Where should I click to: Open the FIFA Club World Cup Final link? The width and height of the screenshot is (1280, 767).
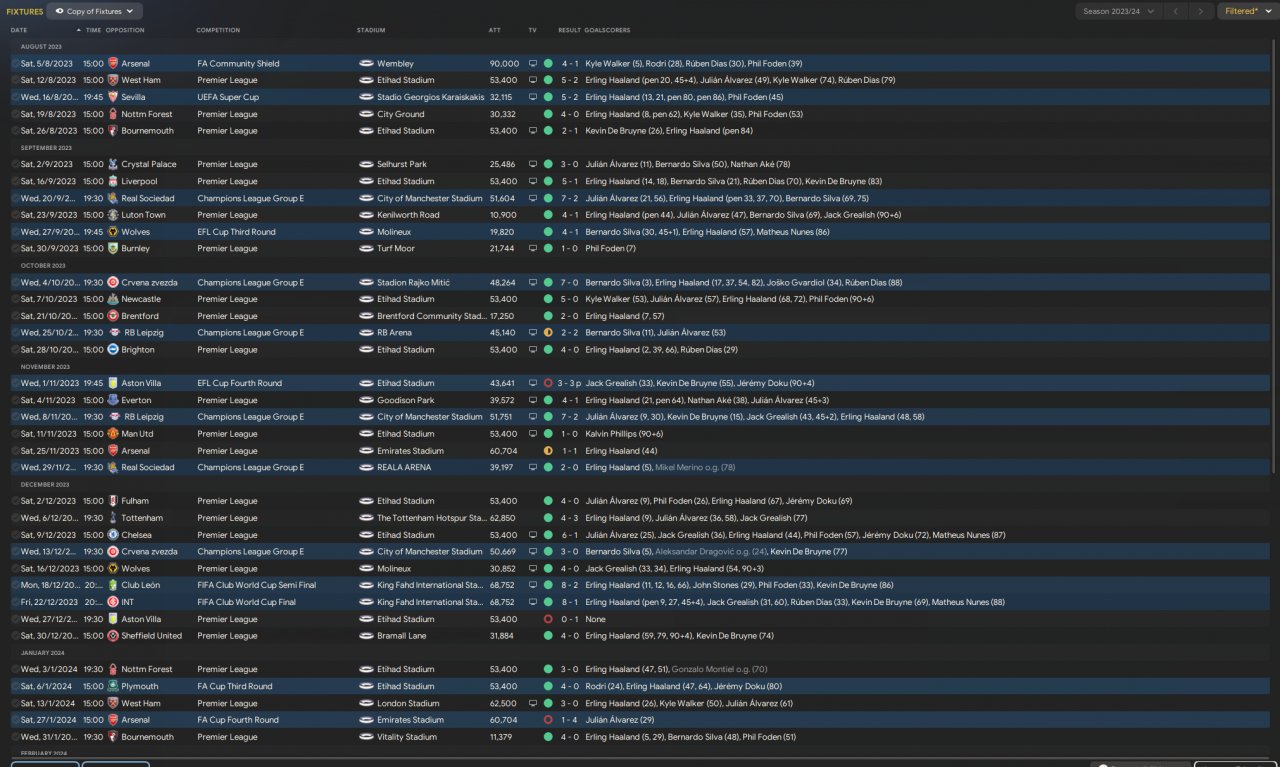pos(246,602)
